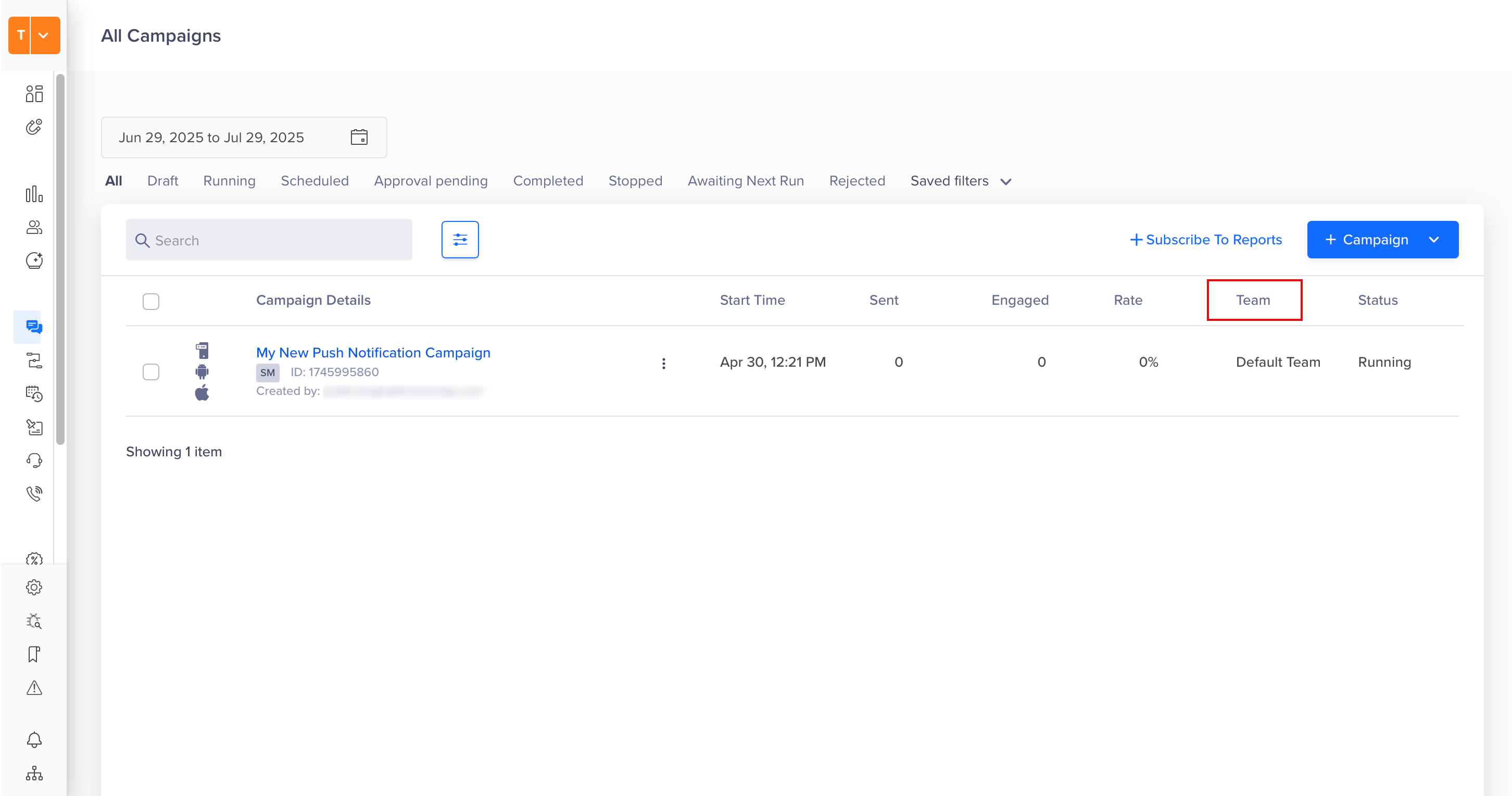Switch to the Running tab
Image resolution: width=1512 pixels, height=796 pixels.
pos(229,181)
